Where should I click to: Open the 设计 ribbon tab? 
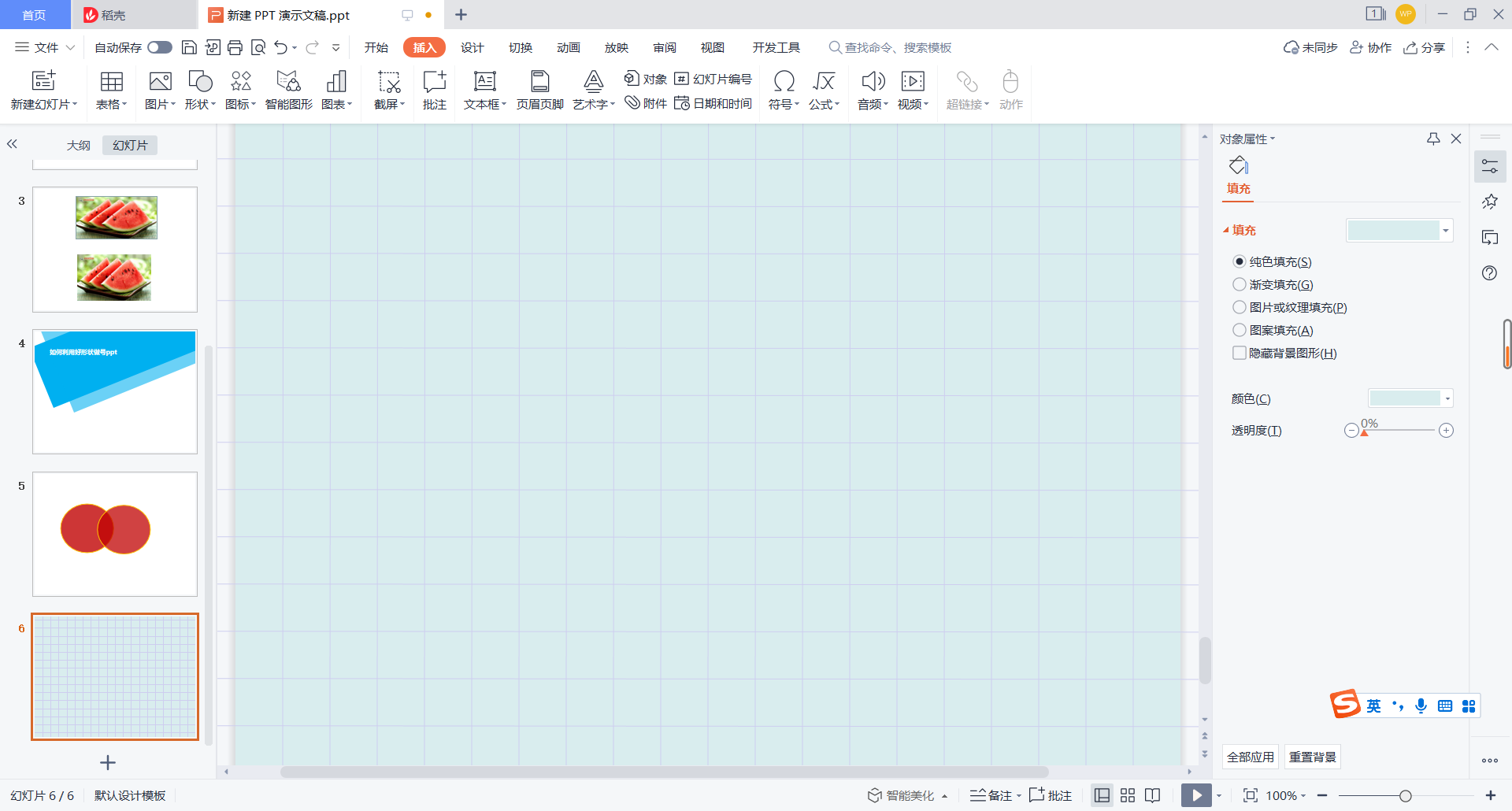(x=472, y=47)
